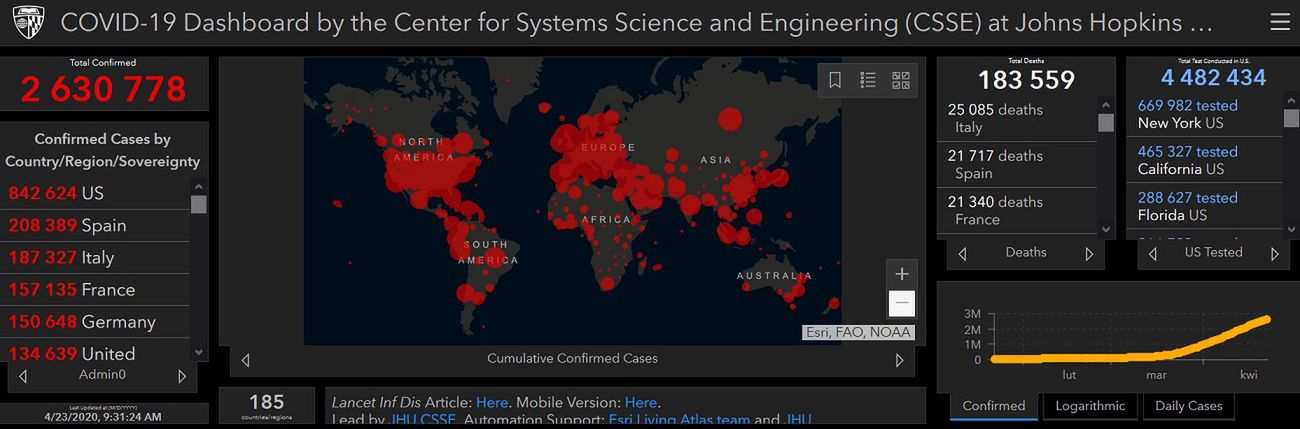Viewport: 1300px width, 429px height.
Task: Switch chart to Logarithmic tab
Action: pyautogui.click(x=1090, y=406)
